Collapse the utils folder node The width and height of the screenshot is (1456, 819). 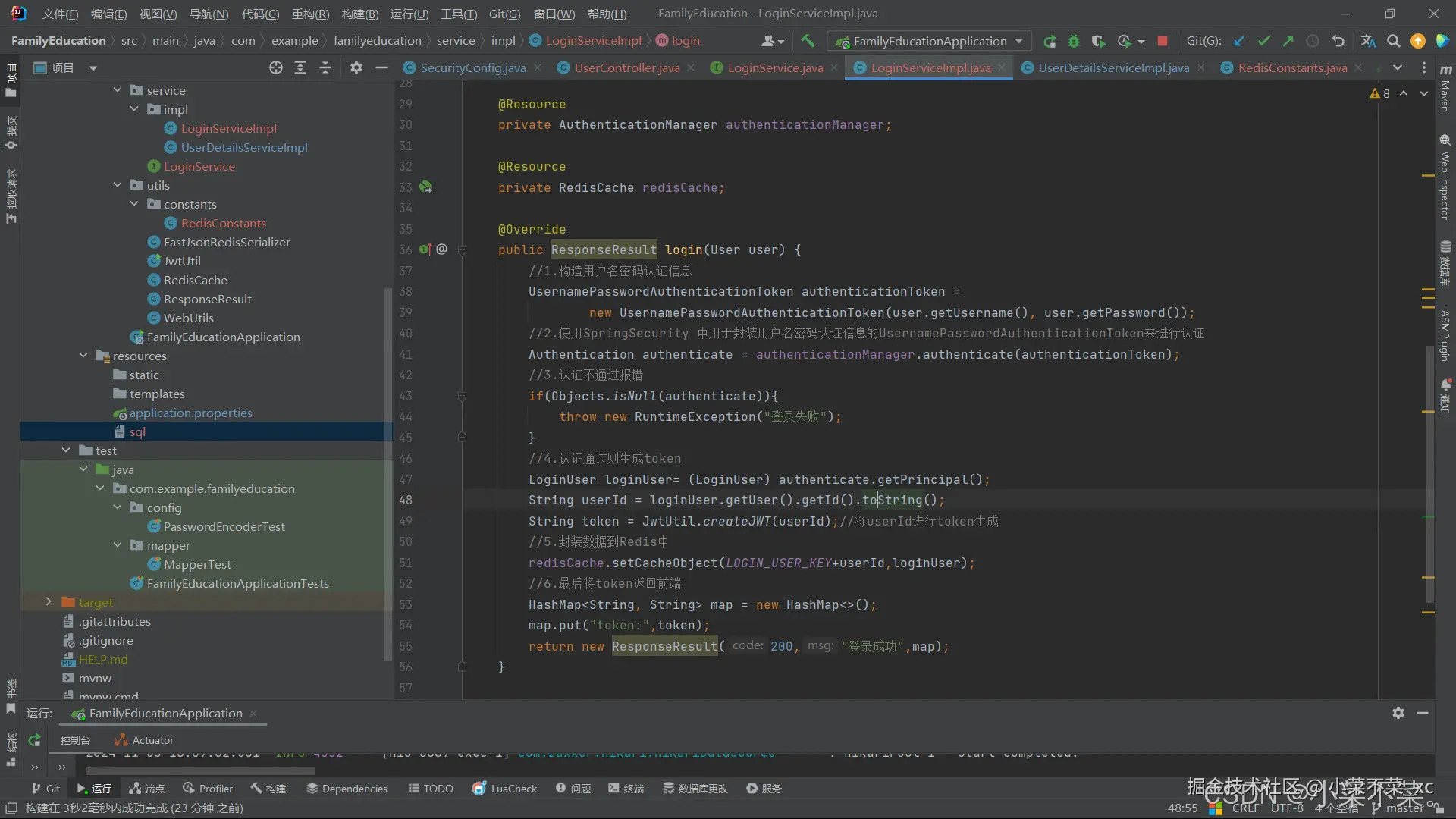[x=118, y=185]
